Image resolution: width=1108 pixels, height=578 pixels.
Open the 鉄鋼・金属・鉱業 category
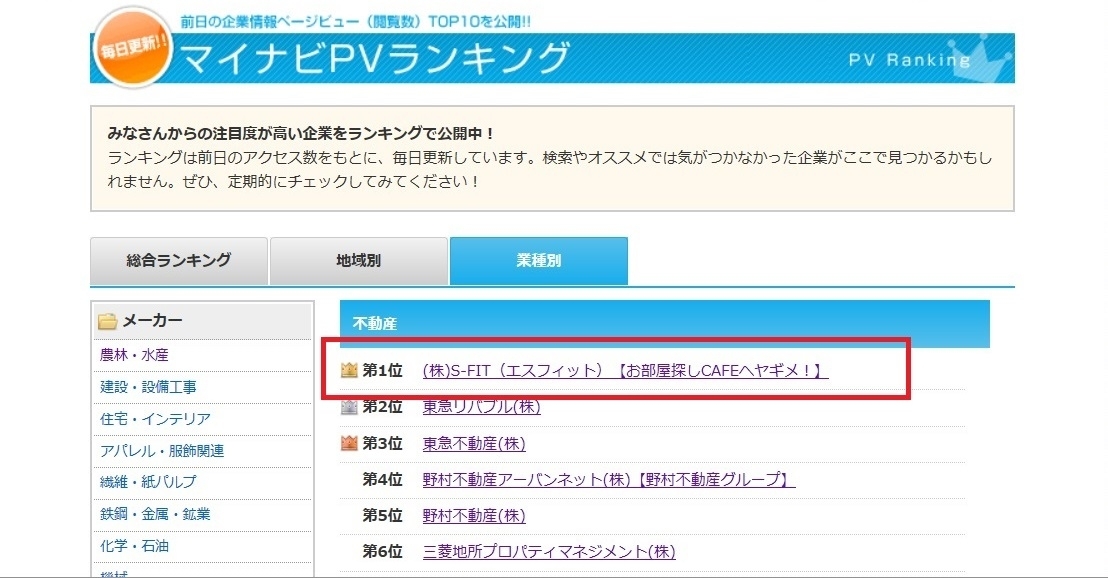(x=155, y=514)
